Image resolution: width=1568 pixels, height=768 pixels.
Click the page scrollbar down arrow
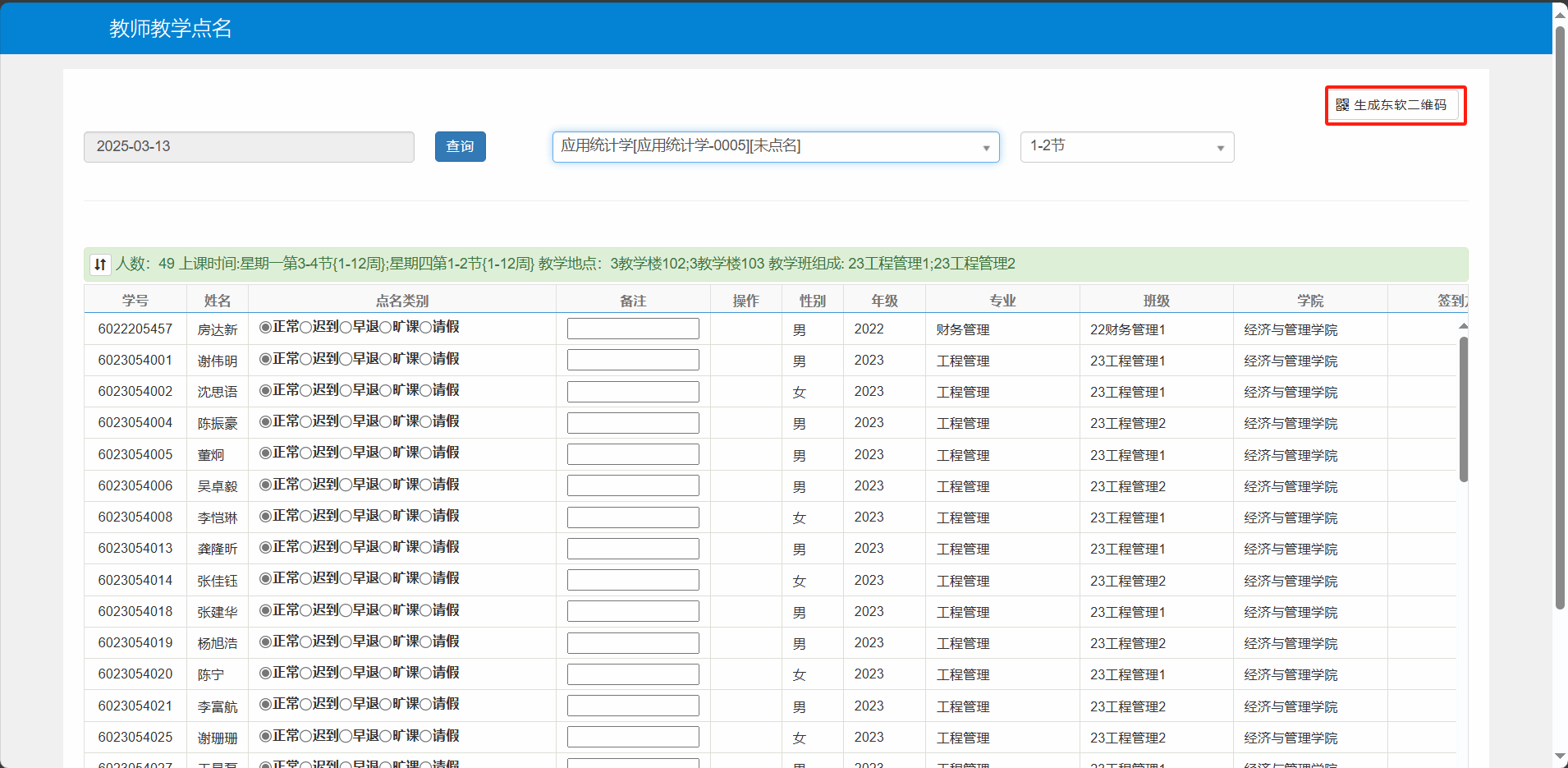(1561, 757)
